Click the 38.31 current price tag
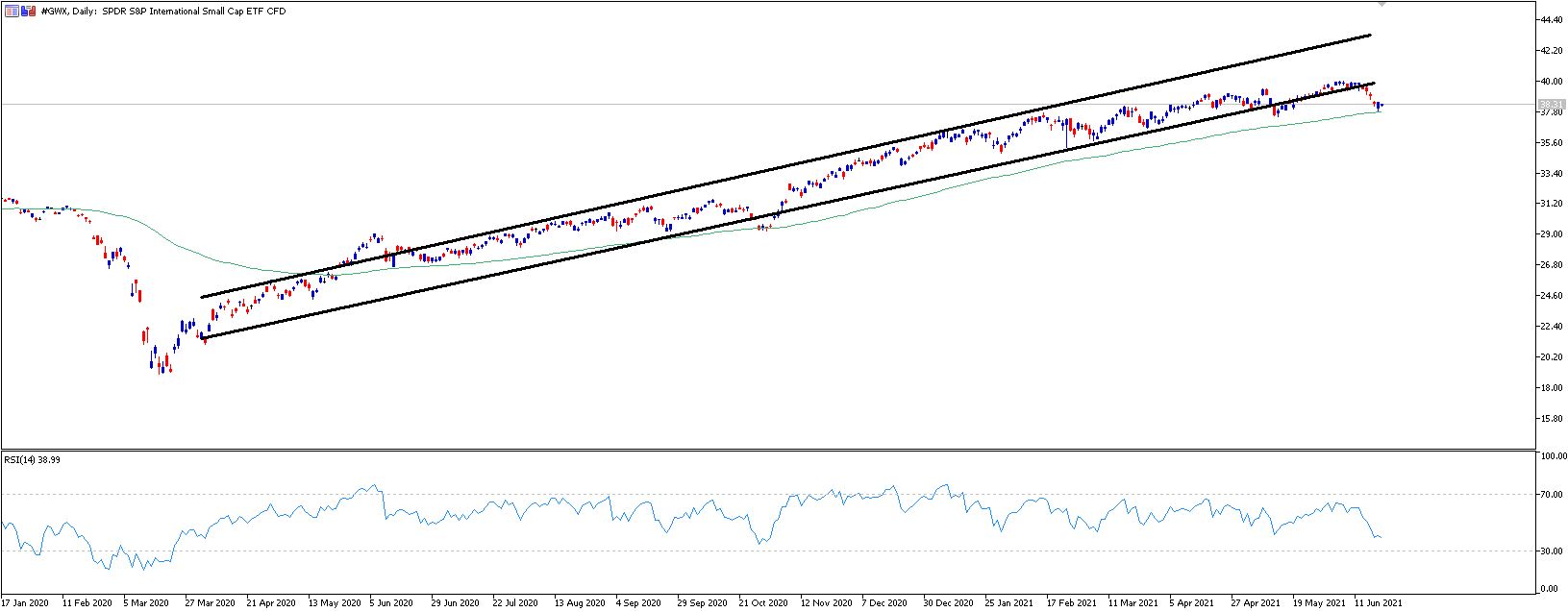 (1552, 104)
